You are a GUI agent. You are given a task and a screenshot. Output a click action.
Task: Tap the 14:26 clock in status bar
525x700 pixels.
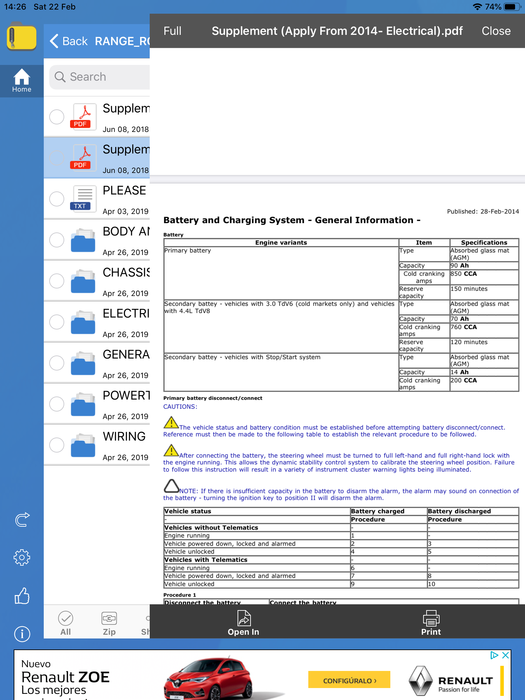click(x=15, y=7)
